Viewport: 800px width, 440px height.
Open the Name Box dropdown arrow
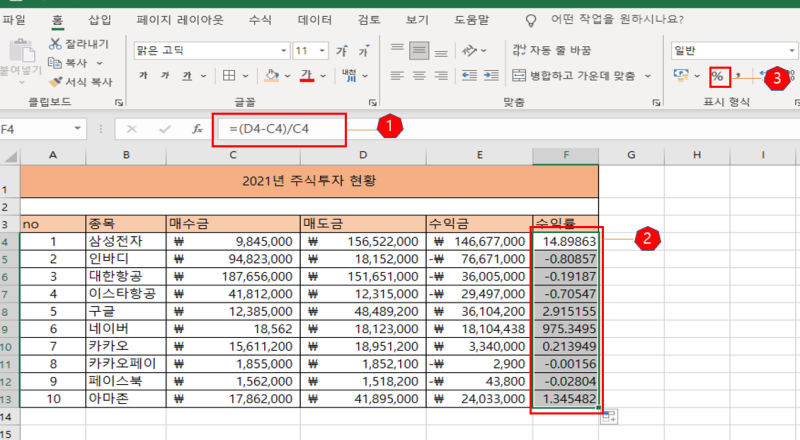tap(78, 129)
